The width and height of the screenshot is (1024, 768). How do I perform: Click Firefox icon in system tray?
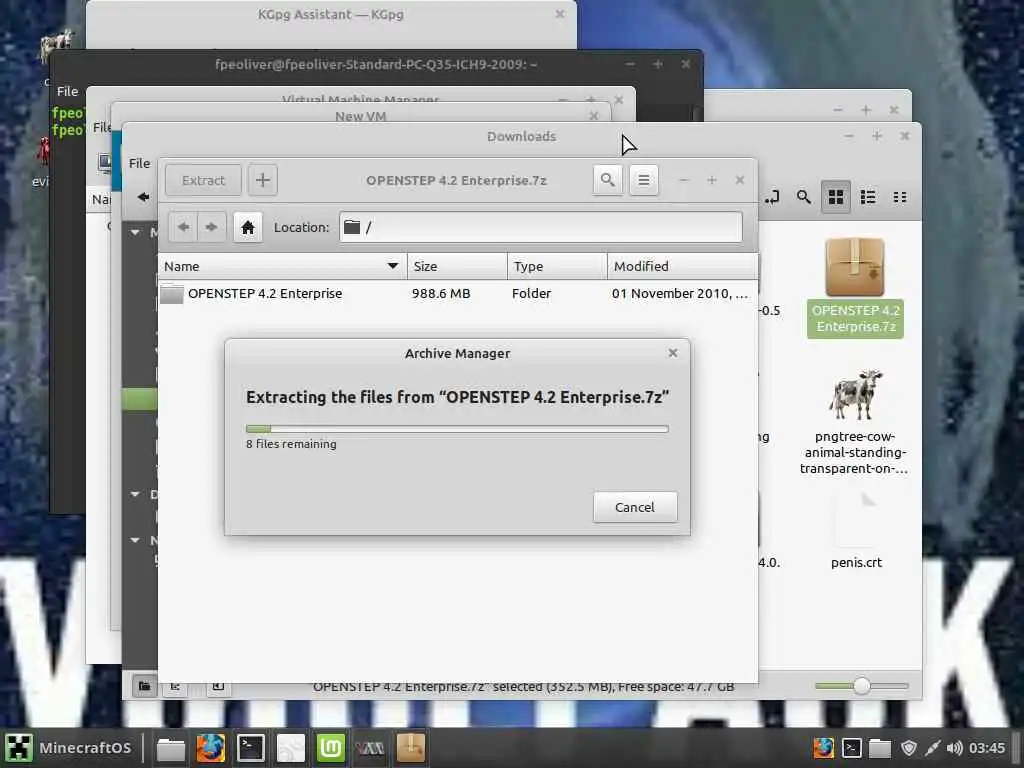823,748
